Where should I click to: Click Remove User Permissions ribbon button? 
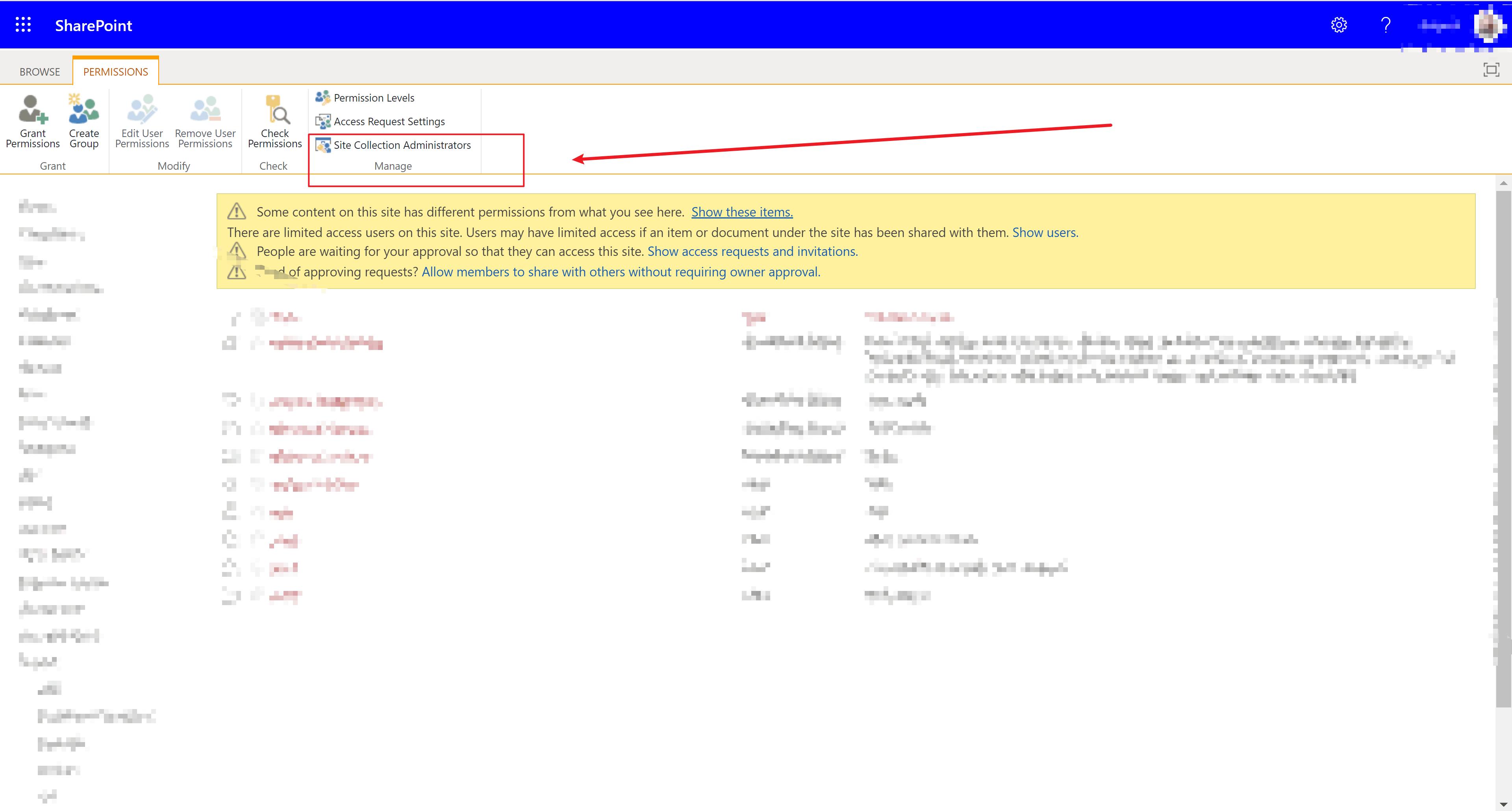(x=206, y=122)
